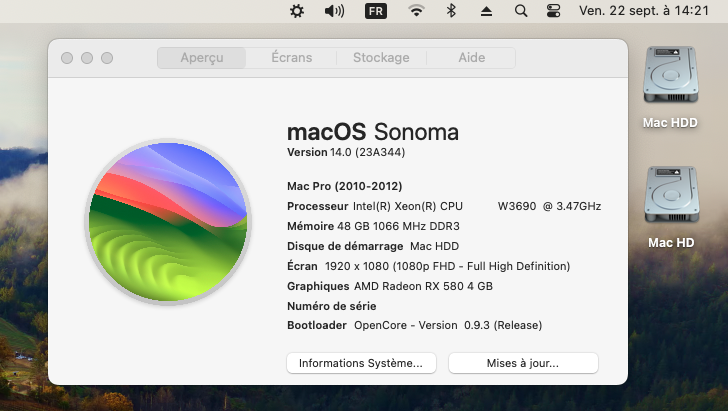Click the volume speaker icon
This screenshot has height=411, width=728.
coord(334,11)
